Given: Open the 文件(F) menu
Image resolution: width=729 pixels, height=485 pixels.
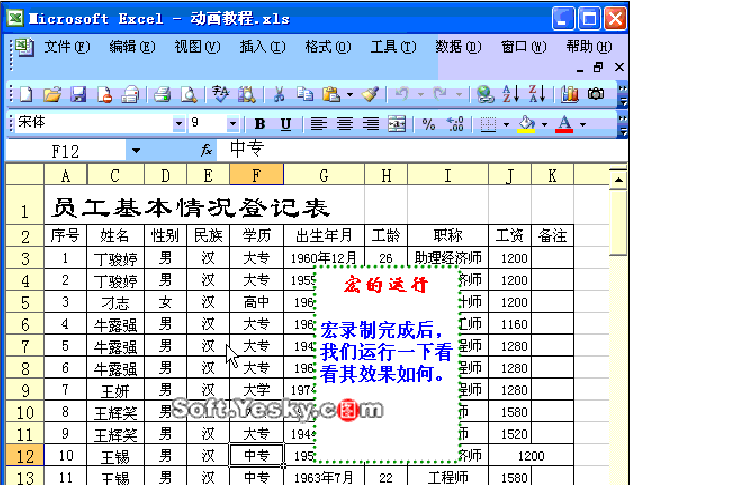Looking at the screenshot, I should click(67, 47).
